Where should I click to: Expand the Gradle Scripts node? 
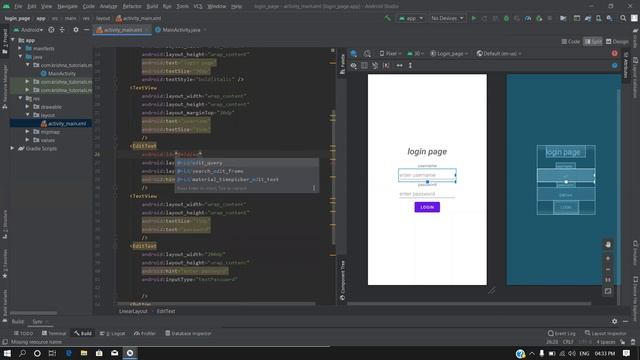12,149
